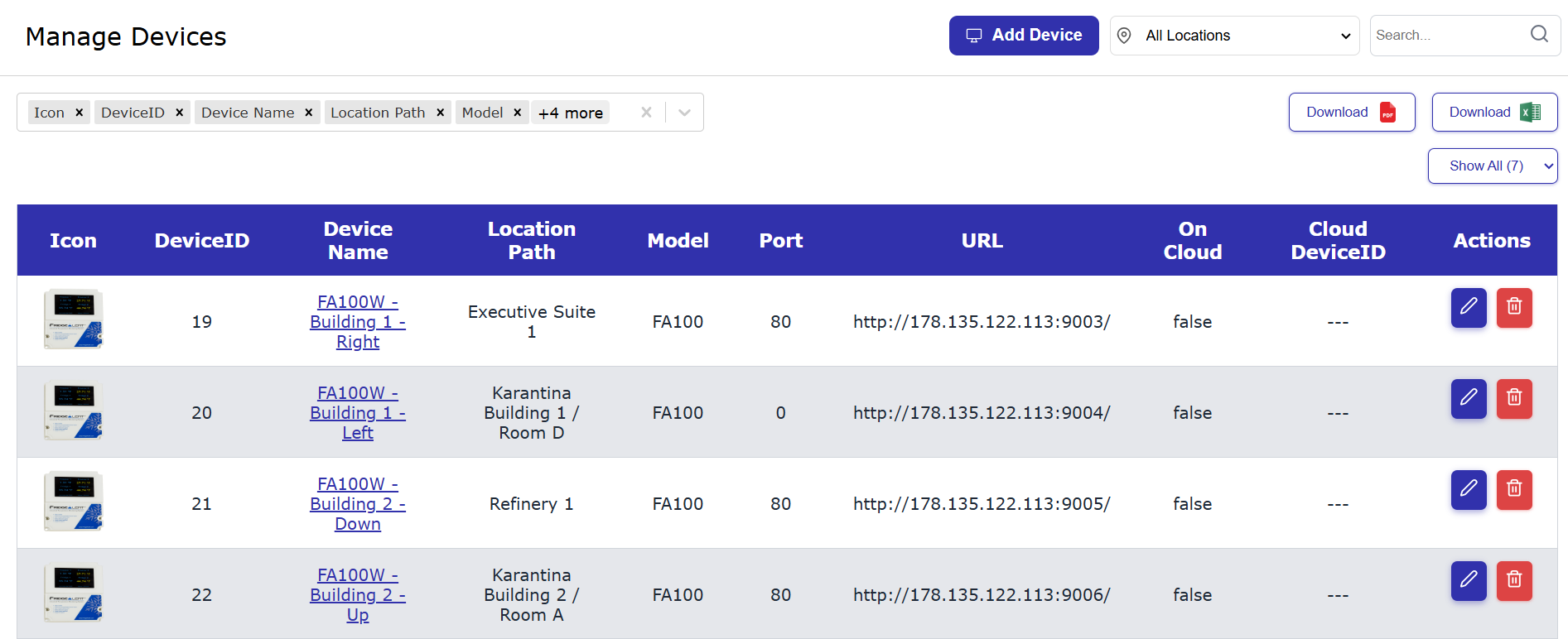The height and width of the screenshot is (639, 1568).
Task: Click the Add Device button
Action: (x=1023, y=36)
